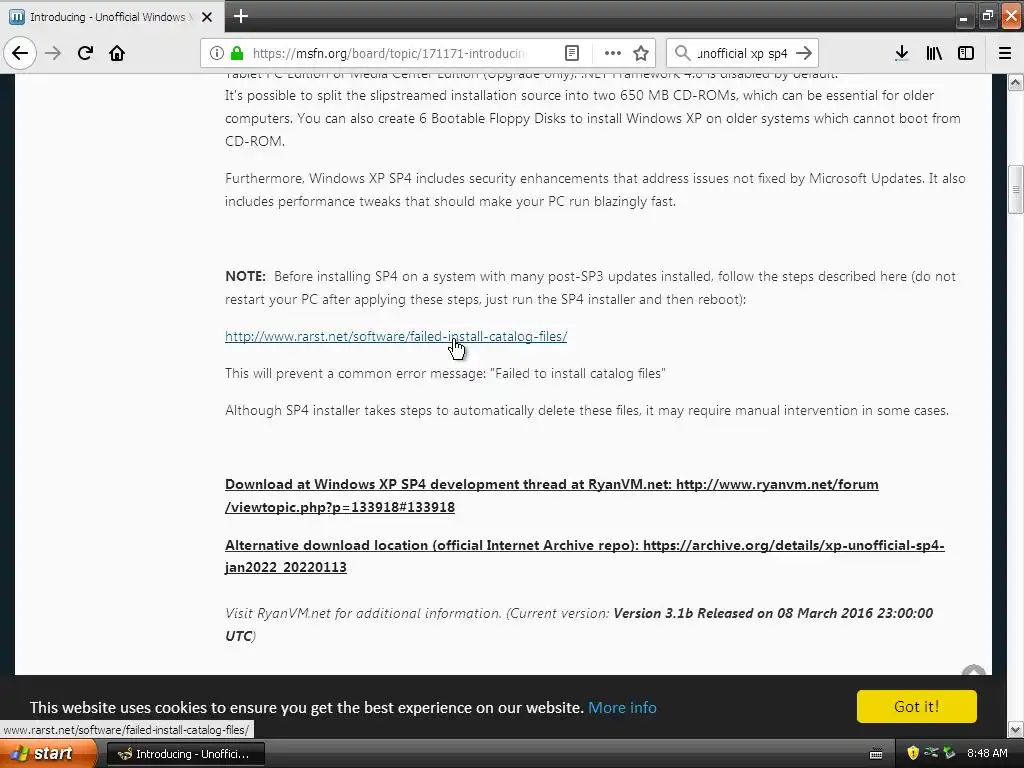Go back to the previous page

point(20,53)
